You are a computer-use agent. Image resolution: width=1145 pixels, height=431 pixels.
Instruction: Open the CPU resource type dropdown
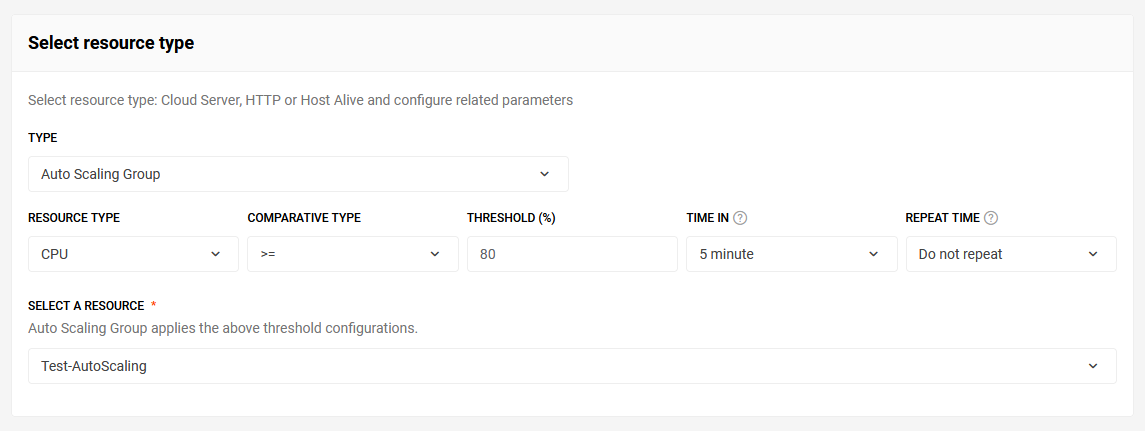pyautogui.click(x=134, y=254)
